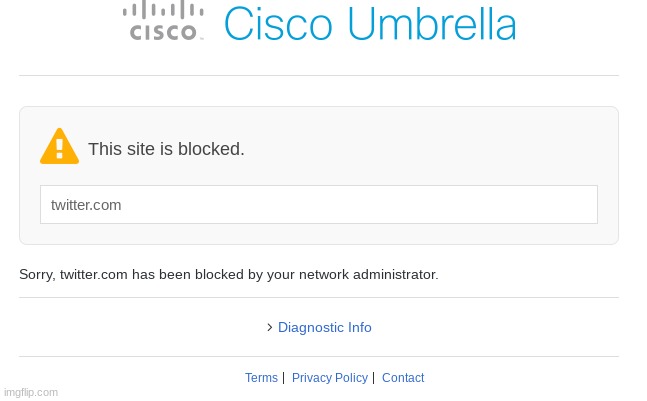The height and width of the screenshot is (401, 647).
Task: Click 'Sorry,' at start of blocked message
Action: click(37, 275)
